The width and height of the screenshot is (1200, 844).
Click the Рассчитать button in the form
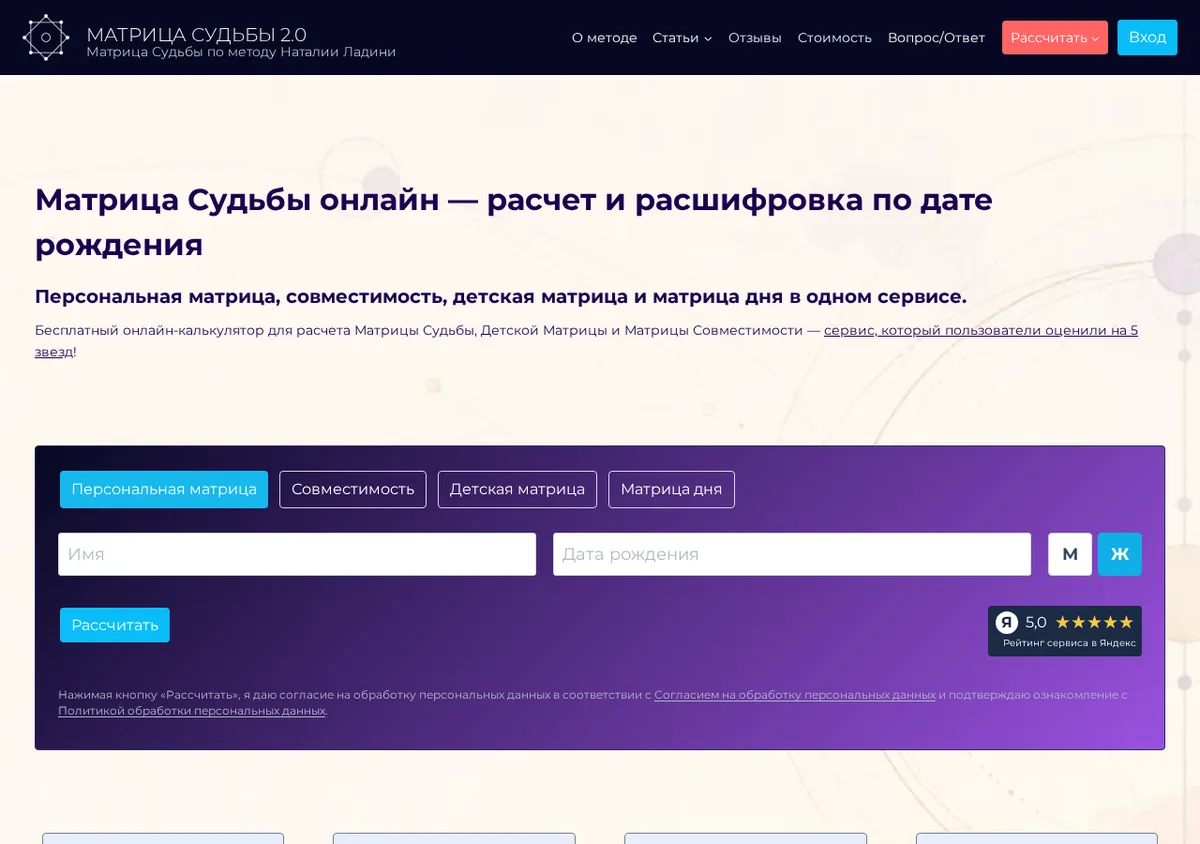click(x=115, y=625)
